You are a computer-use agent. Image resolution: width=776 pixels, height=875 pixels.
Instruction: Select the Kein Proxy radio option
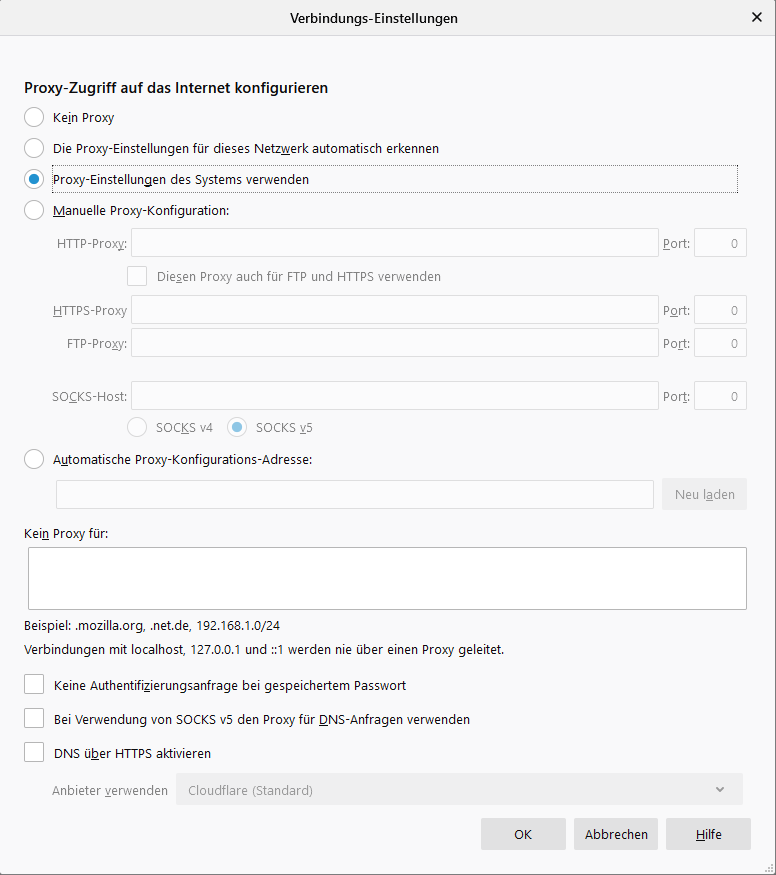coord(34,117)
